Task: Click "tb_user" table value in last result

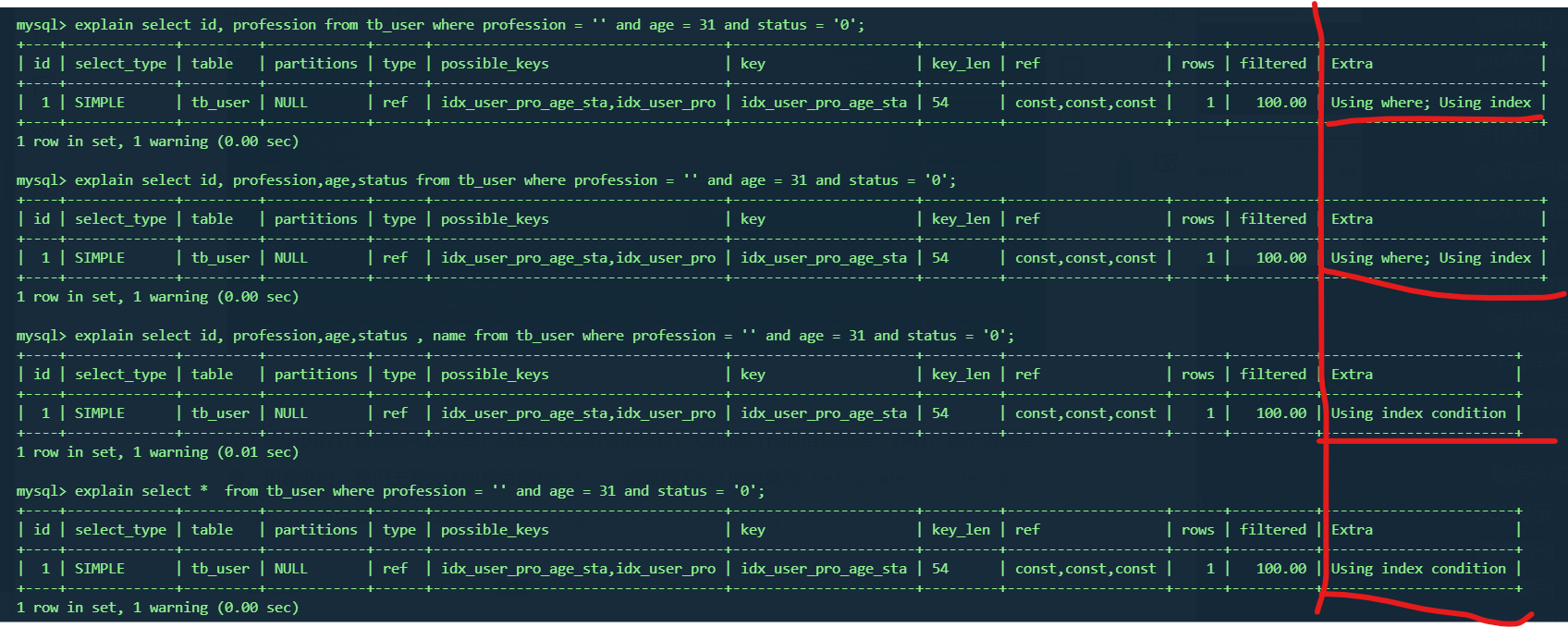Action: point(220,569)
